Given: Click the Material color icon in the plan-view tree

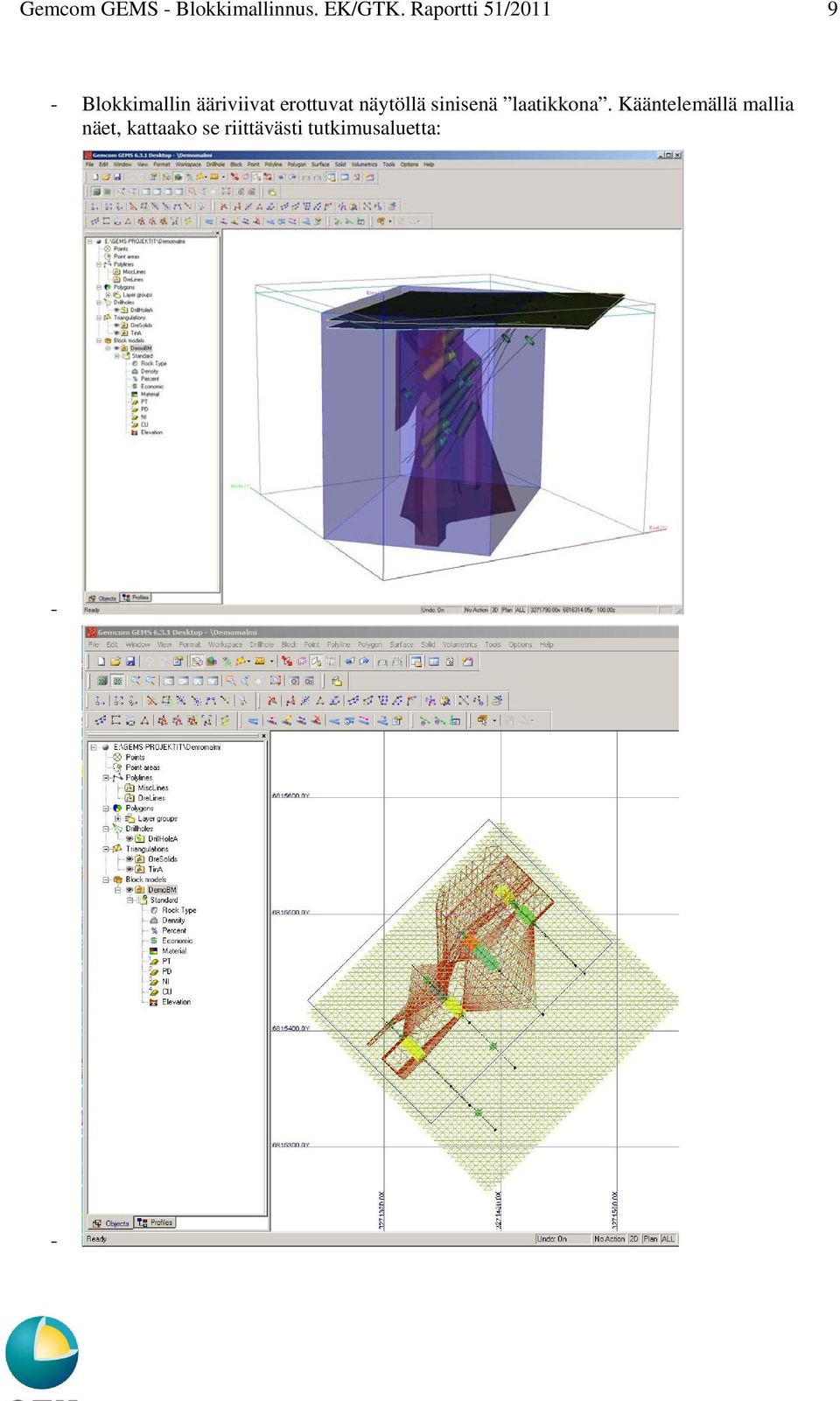Looking at the screenshot, I should (x=154, y=951).
